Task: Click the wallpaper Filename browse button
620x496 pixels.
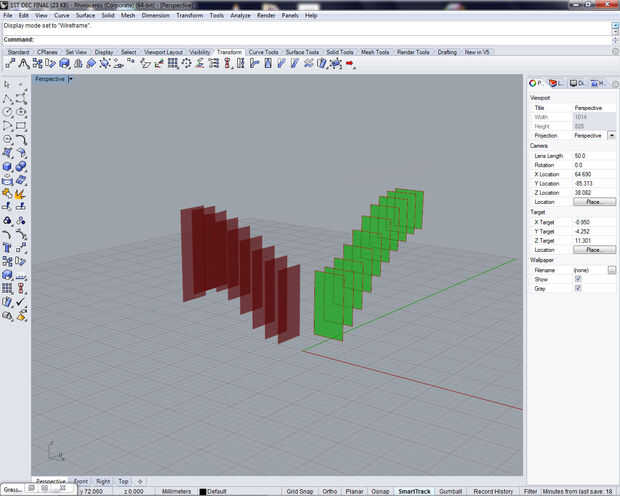Action: (612, 270)
